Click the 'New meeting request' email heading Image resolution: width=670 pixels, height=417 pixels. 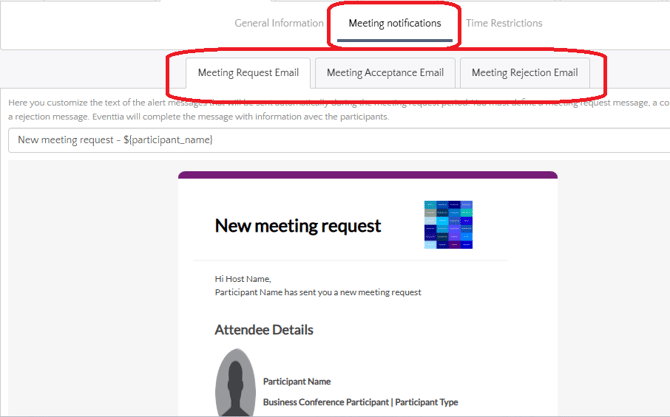(298, 226)
